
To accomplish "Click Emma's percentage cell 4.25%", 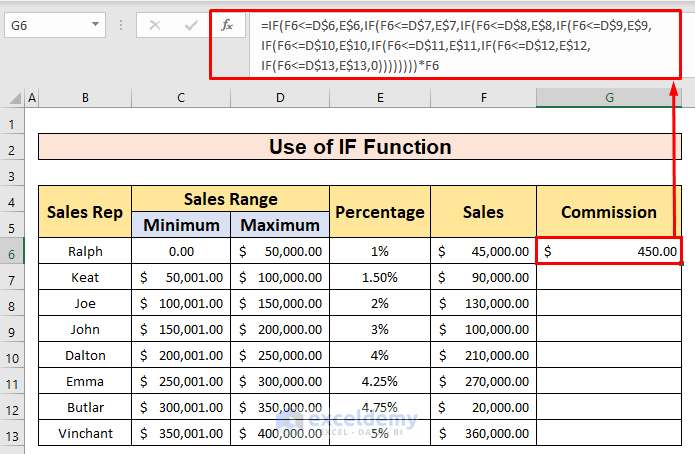I will pos(380,382).
